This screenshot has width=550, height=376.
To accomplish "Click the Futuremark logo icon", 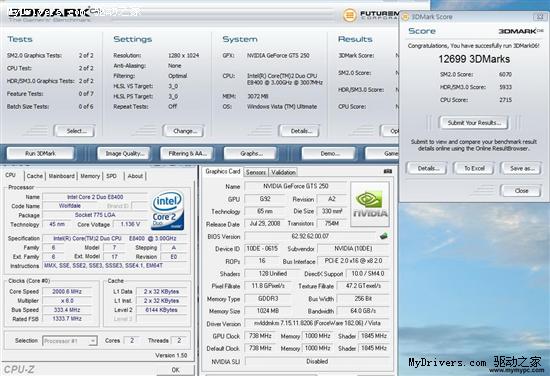I will [350, 15].
